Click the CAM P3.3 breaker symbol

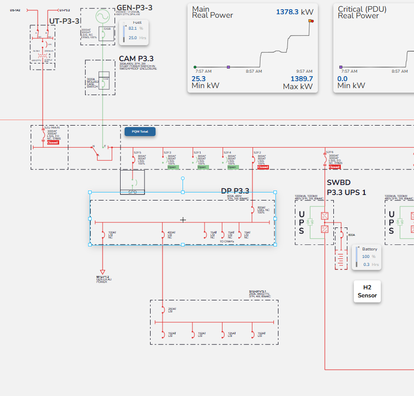coord(104,80)
